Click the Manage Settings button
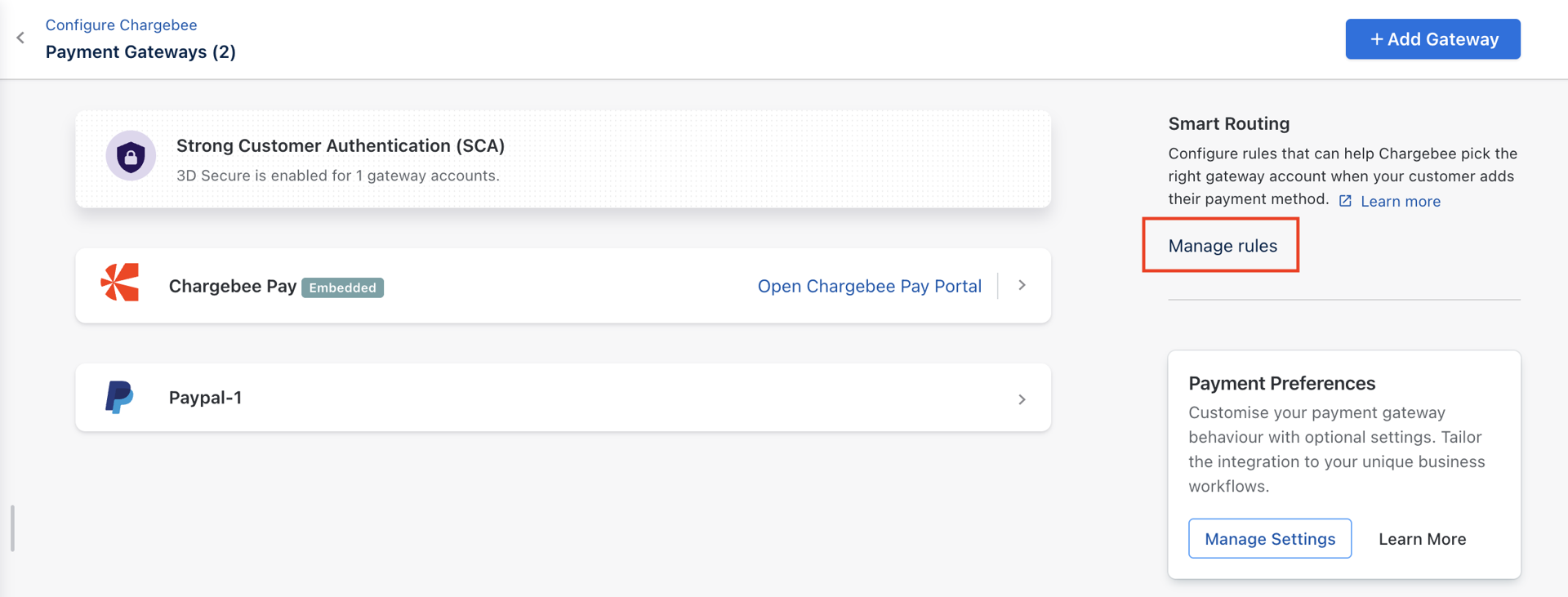 pyautogui.click(x=1270, y=538)
